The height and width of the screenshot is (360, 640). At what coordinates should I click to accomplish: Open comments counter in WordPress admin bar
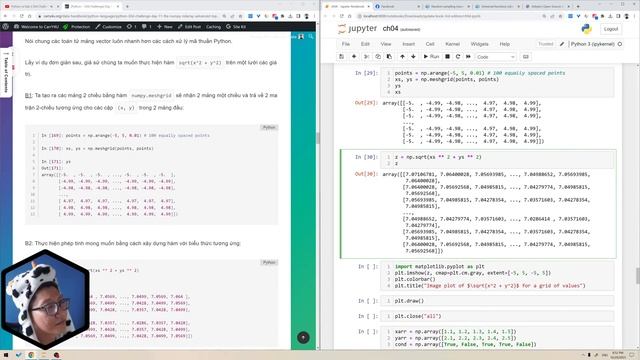point(147,27)
